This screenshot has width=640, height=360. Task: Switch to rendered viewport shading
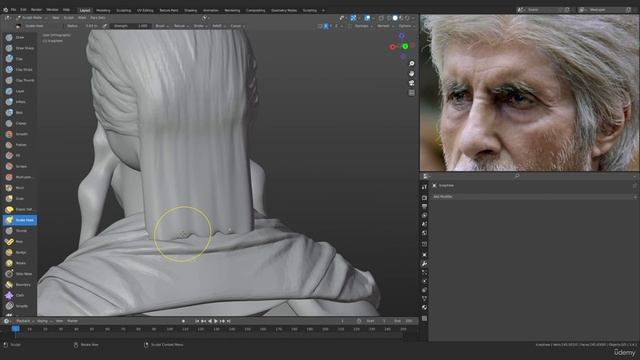point(407,18)
